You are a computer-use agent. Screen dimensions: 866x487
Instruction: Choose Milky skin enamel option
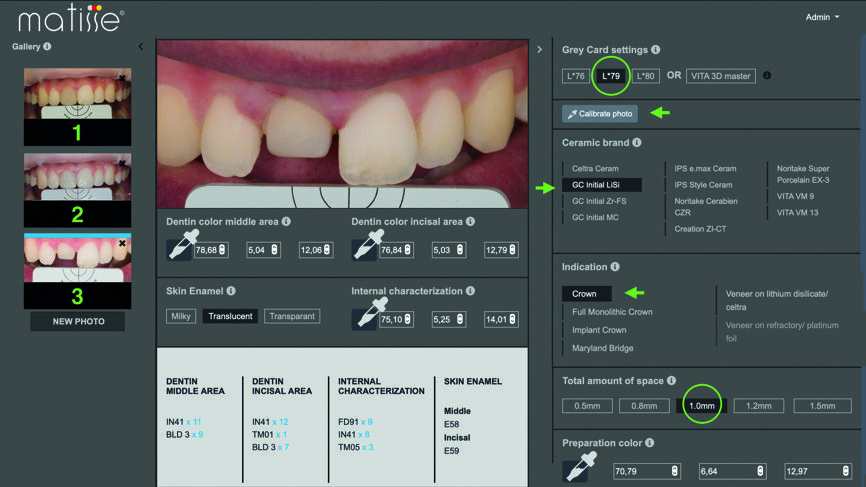181,316
